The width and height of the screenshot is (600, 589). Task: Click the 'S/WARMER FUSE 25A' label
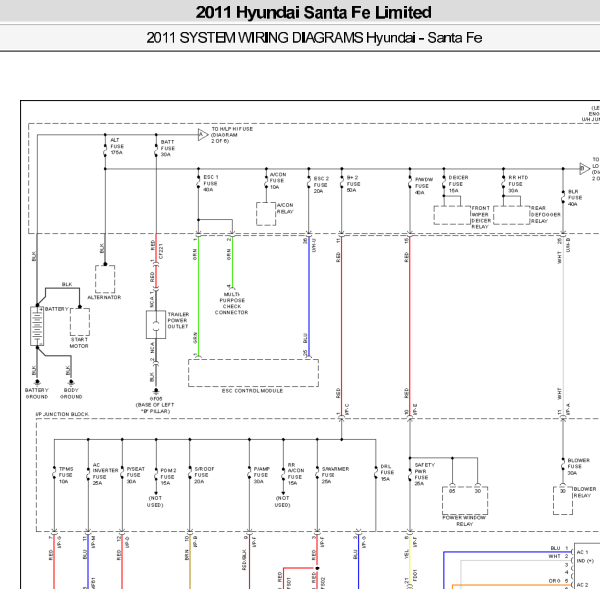pyautogui.click(x=335, y=475)
